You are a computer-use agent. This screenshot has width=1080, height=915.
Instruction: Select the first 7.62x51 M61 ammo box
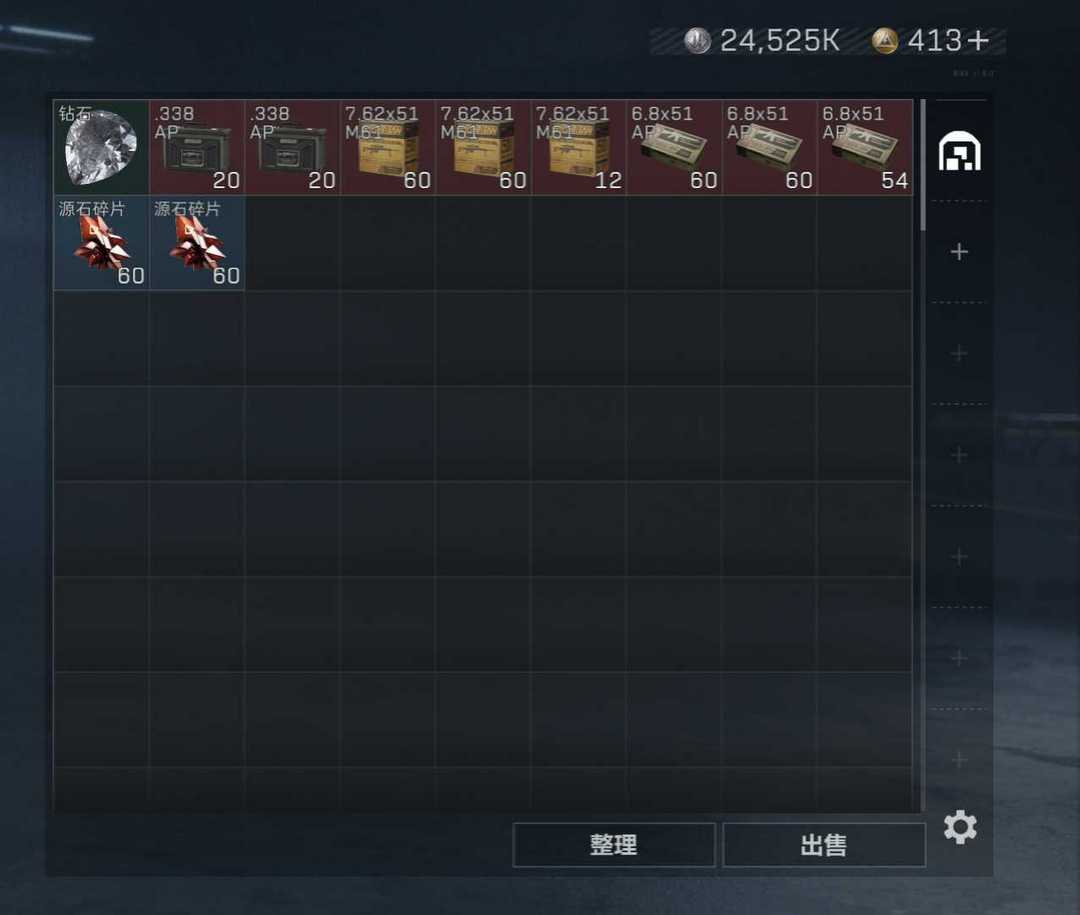point(388,147)
